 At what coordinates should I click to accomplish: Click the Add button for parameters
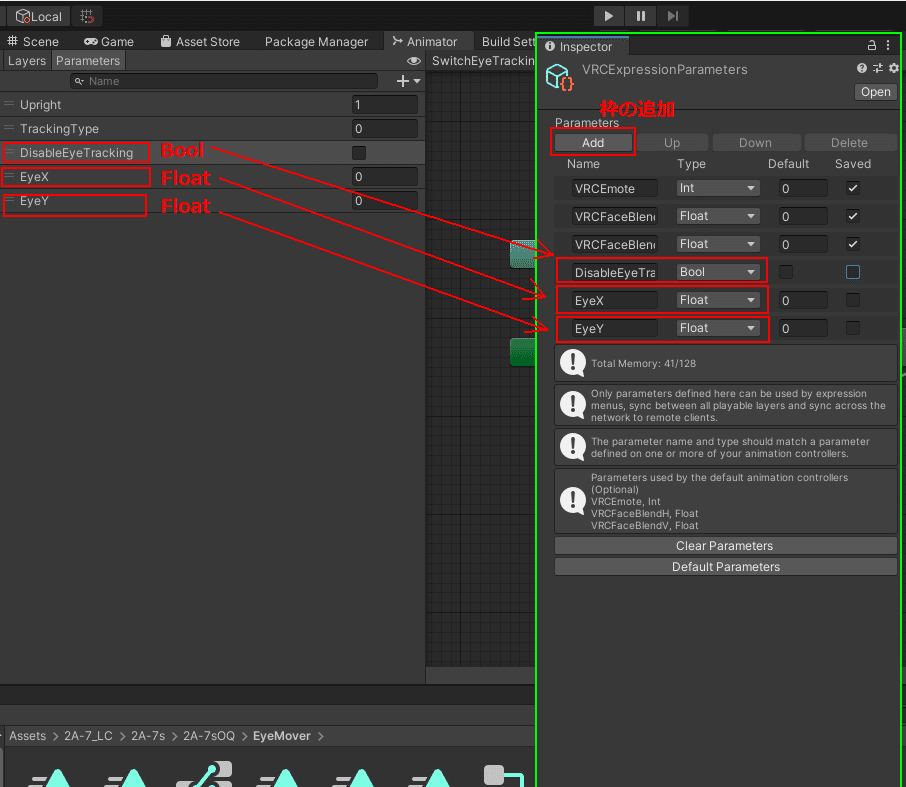tap(593, 143)
